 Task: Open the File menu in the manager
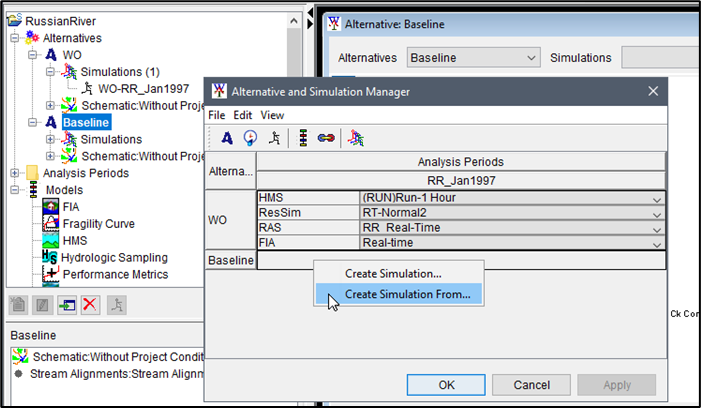(216, 115)
